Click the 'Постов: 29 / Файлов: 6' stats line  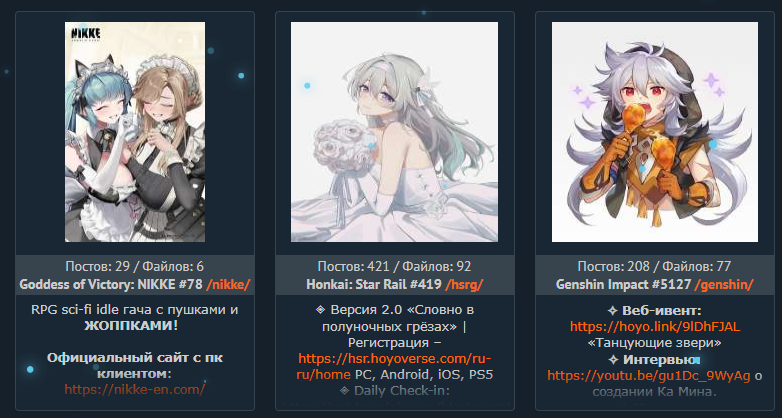tap(135, 266)
